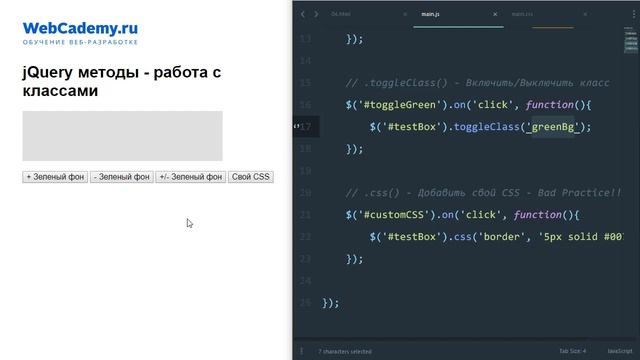Click the '#toggleGreen' selector in code
This screenshot has height=360, width=640.
(x=400, y=105)
